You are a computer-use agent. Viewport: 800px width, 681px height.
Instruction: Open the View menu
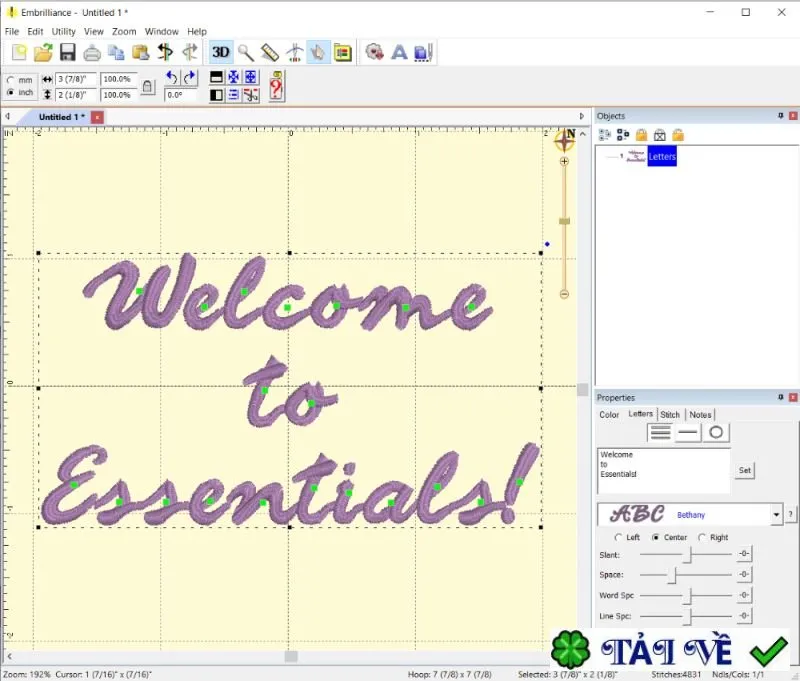click(x=94, y=32)
